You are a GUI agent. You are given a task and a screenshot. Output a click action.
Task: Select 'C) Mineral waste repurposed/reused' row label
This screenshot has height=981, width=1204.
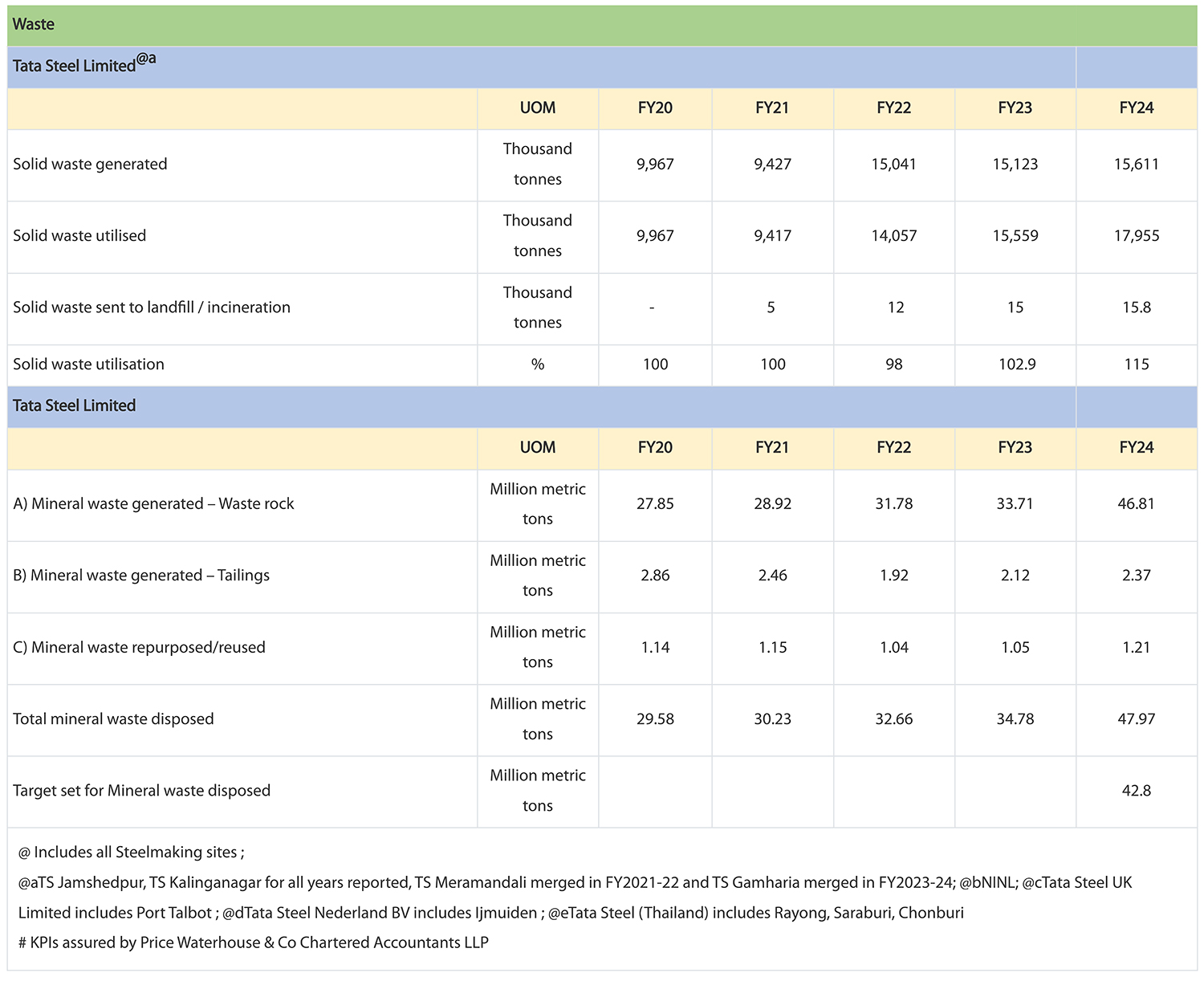pyautogui.click(x=139, y=648)
